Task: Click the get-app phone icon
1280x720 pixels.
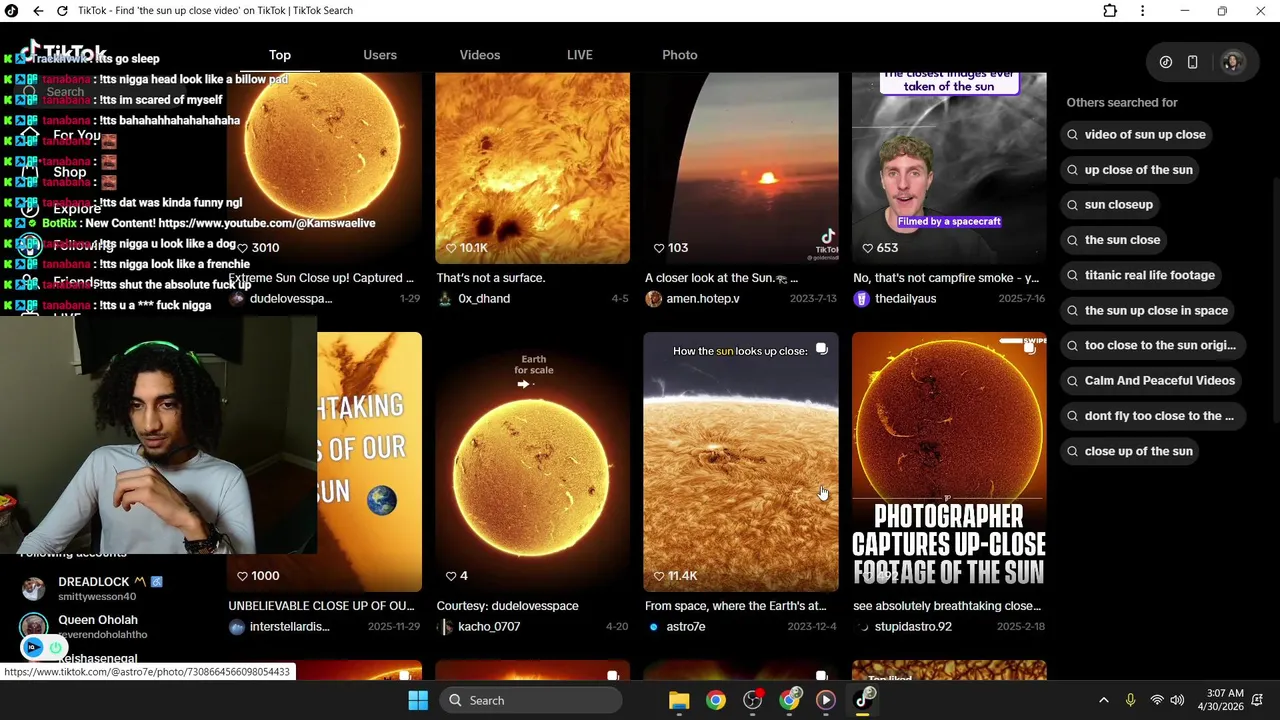Action: point(1192,62)
